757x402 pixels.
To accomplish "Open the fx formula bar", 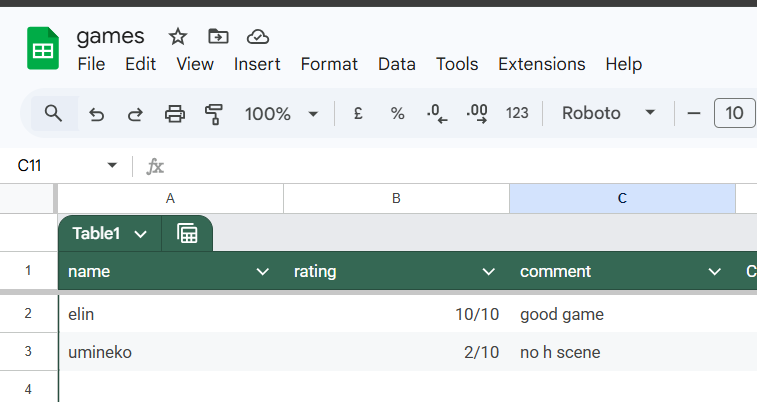I will [155, 166].
